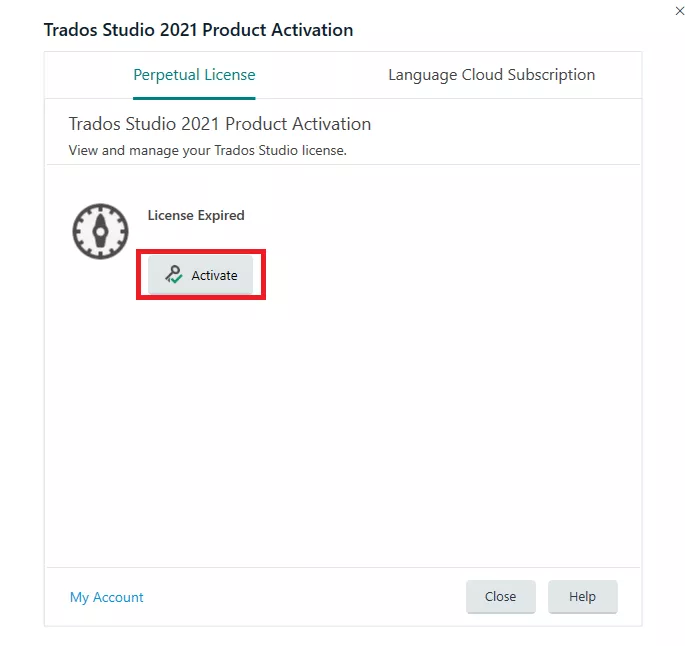
Task: Click the Help button next to Close
Action: [583, 597]
